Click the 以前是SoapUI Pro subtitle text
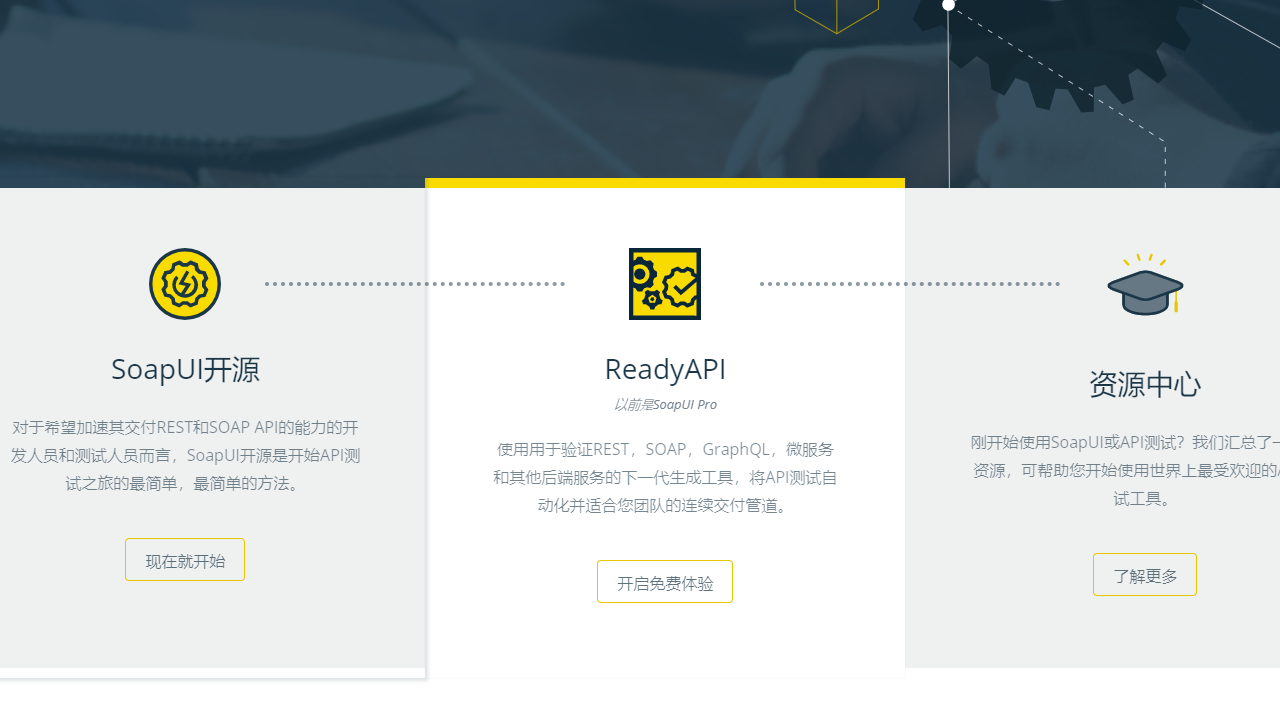 665,404
